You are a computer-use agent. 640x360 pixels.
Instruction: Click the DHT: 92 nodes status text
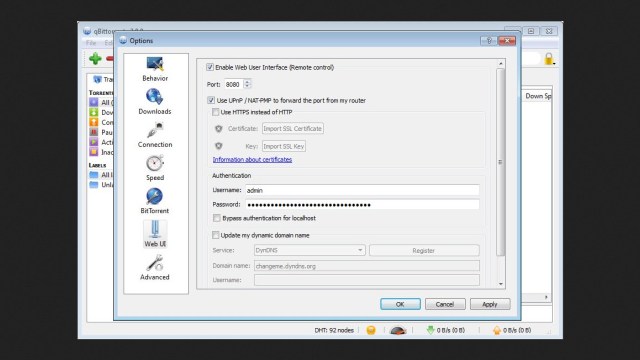click(x=334, y=330)
